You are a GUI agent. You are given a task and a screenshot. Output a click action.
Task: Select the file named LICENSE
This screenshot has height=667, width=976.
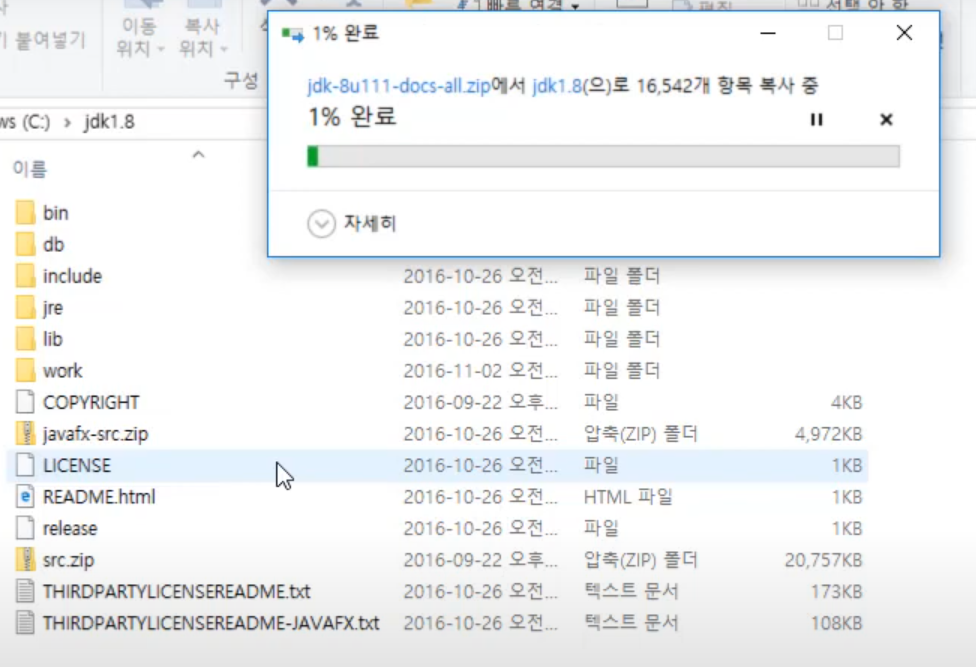tap(77, 465)
